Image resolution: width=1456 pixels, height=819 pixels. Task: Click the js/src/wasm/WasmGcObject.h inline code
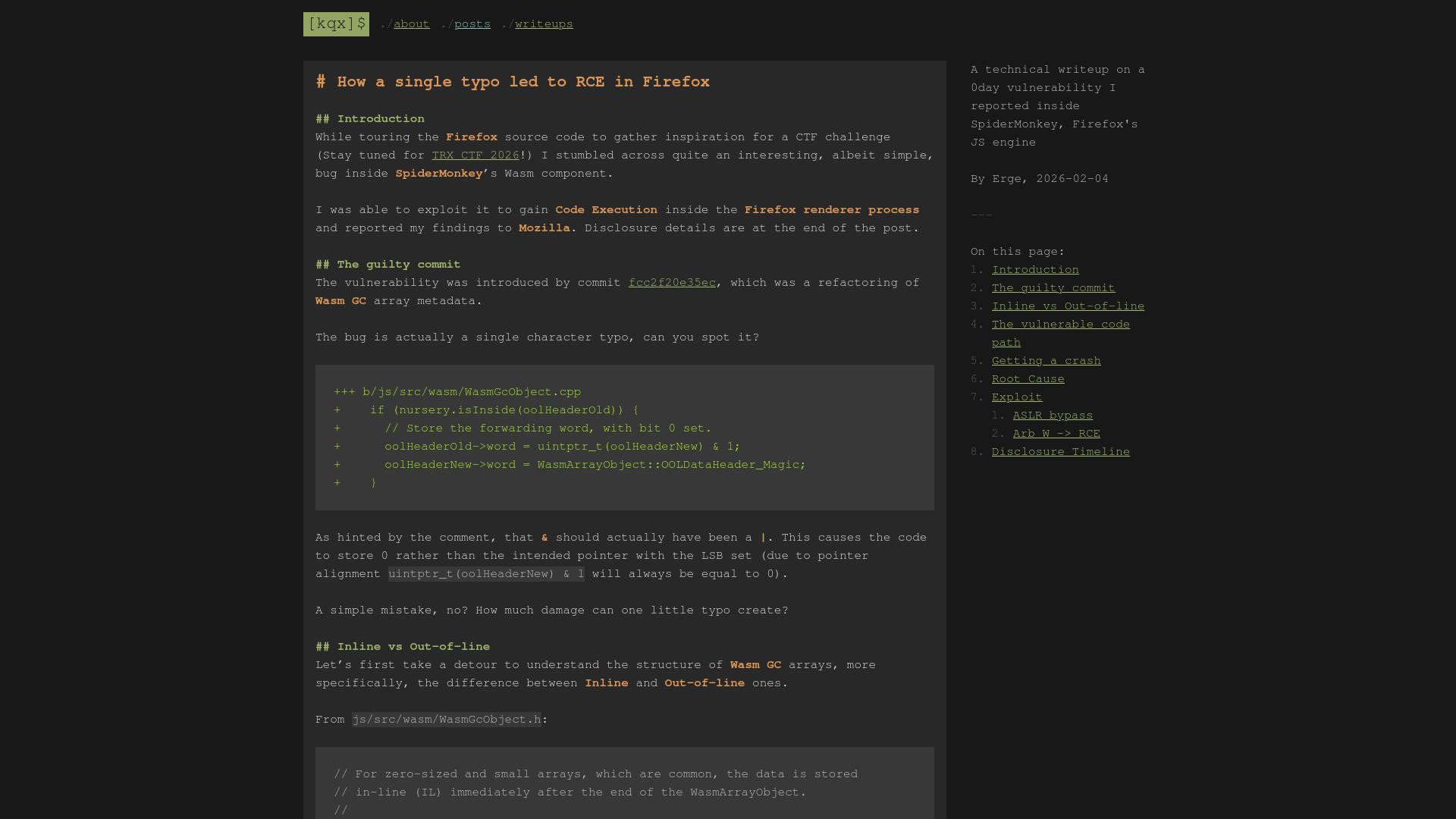[x=447, y=719]
